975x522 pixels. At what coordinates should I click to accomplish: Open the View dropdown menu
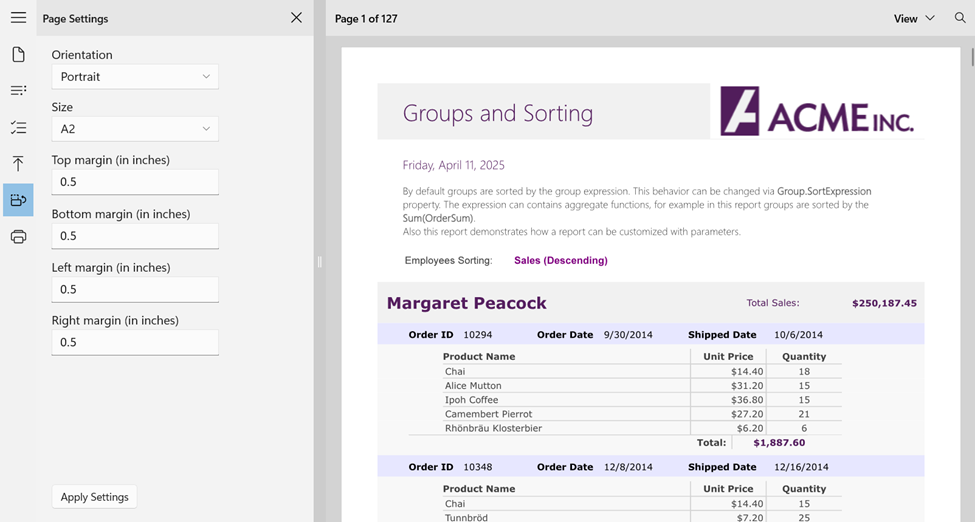(914, 18)
